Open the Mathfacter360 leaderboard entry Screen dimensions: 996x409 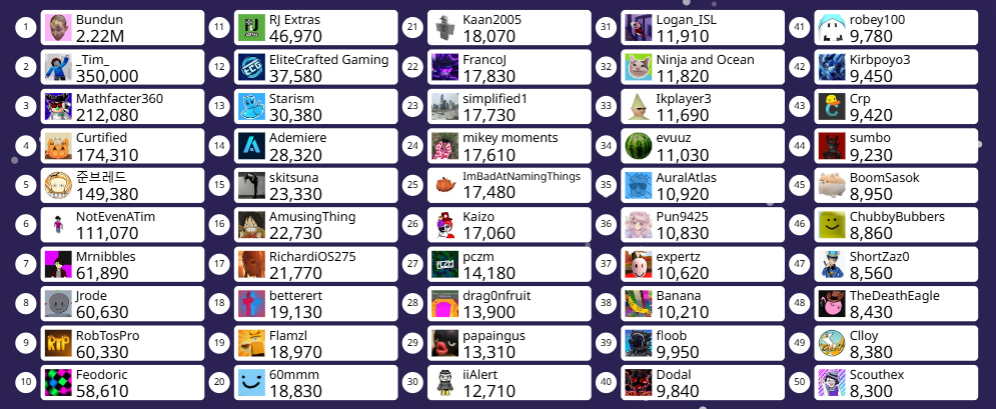coord(123,107)
